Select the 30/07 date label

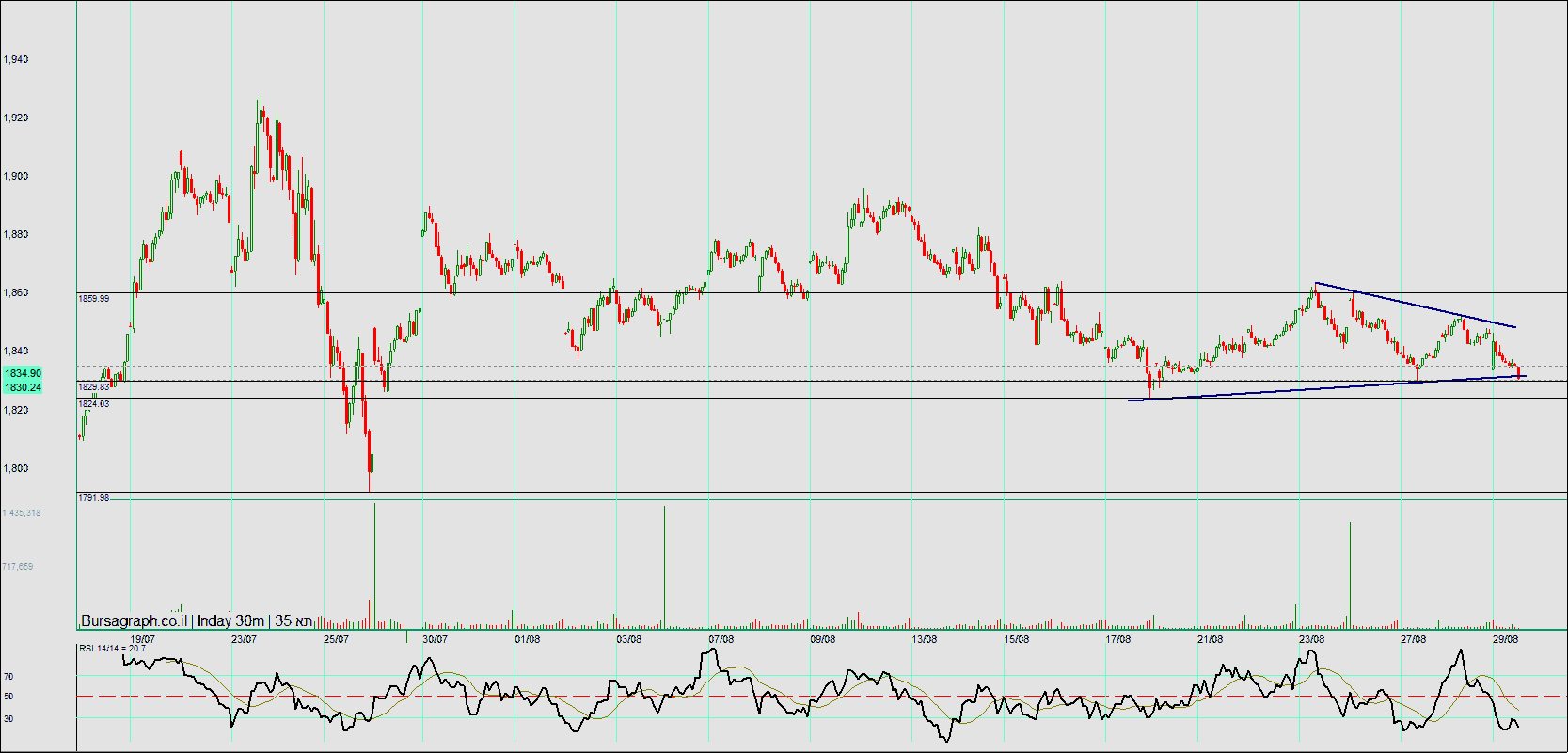pos(435,639)
